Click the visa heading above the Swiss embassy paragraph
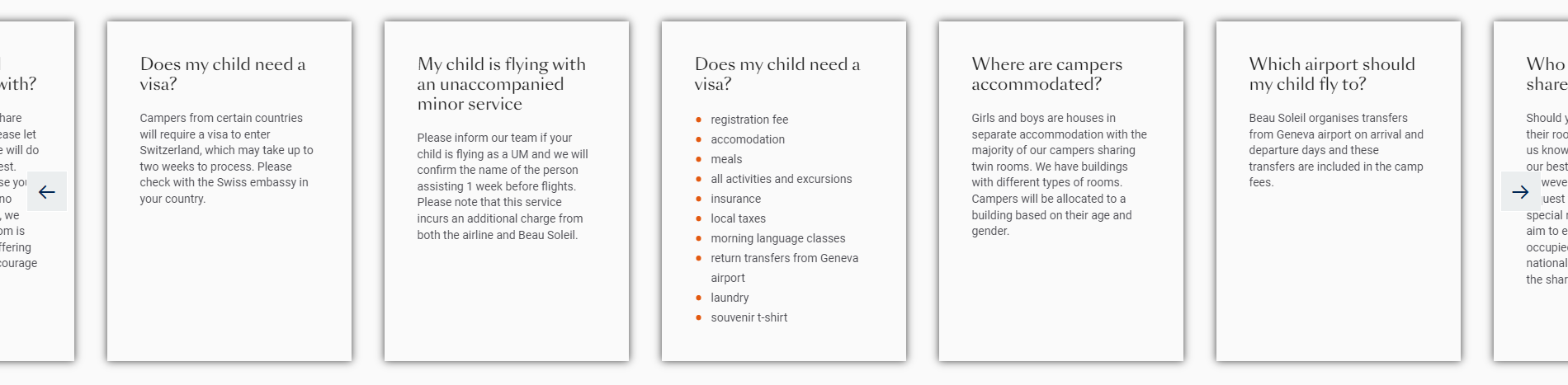 [x=222, y=74]
